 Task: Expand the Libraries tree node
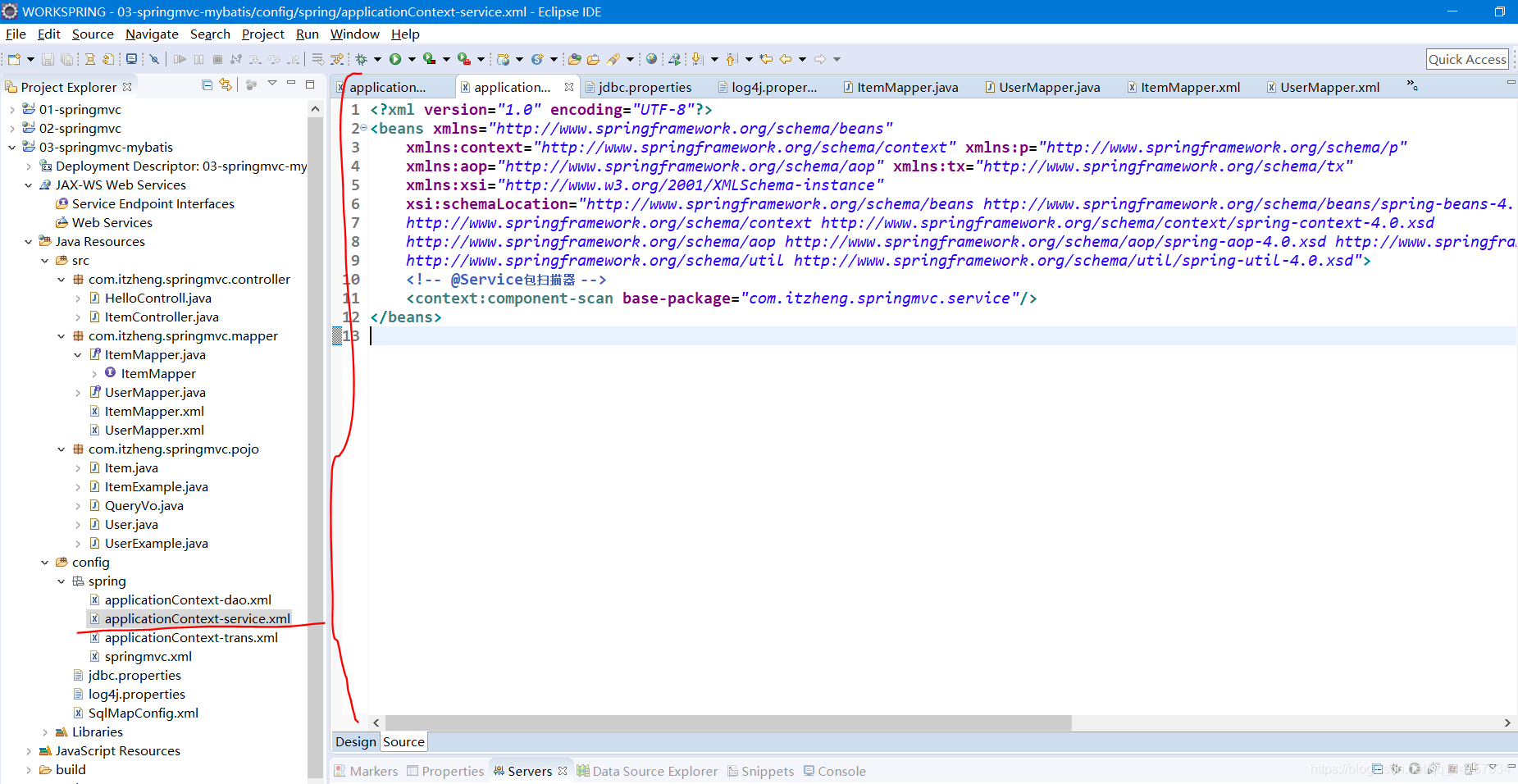[44, 732]
